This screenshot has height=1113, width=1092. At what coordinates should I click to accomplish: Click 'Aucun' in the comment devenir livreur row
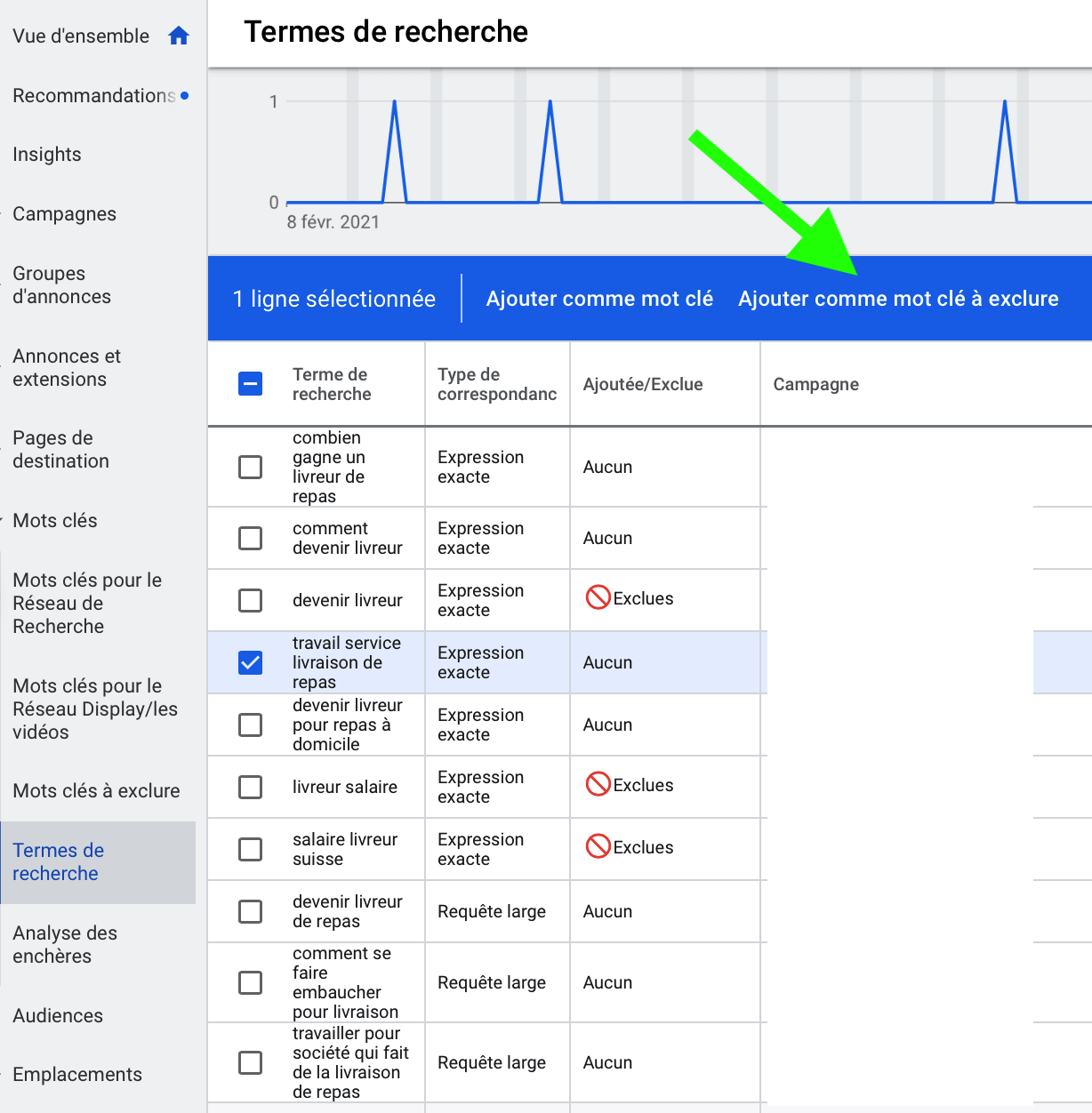pyautogui.click(x=607, y=538)
